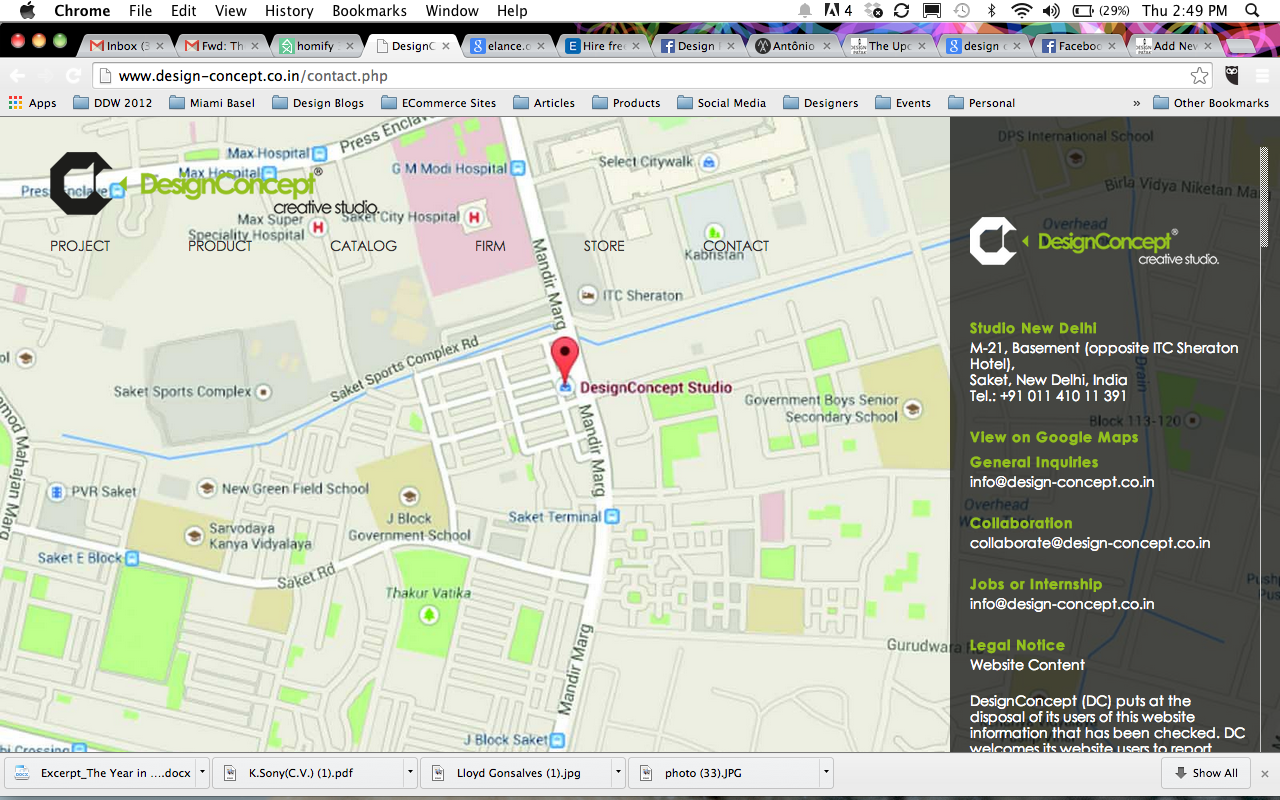Click the Wi-Fi status icon
This screenshot has height=800, width=1280.
(1021, 11)
